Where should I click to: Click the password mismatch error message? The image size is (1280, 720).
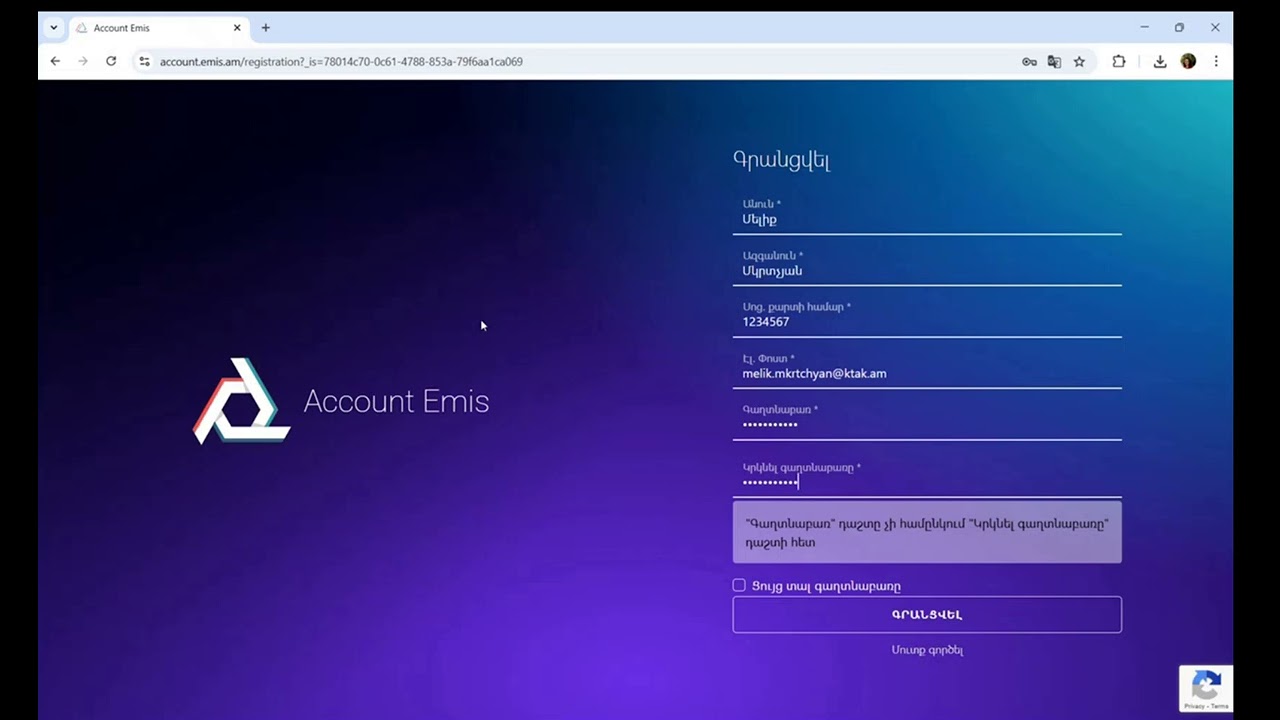point(927,533)
